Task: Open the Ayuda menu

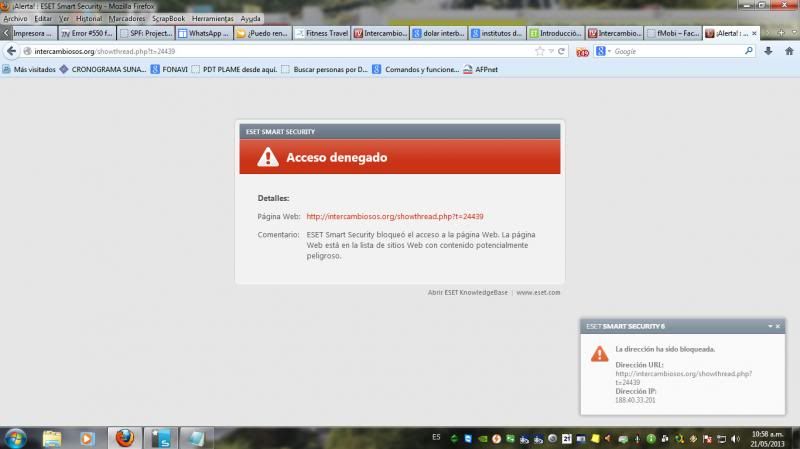Action: (251, 18)
